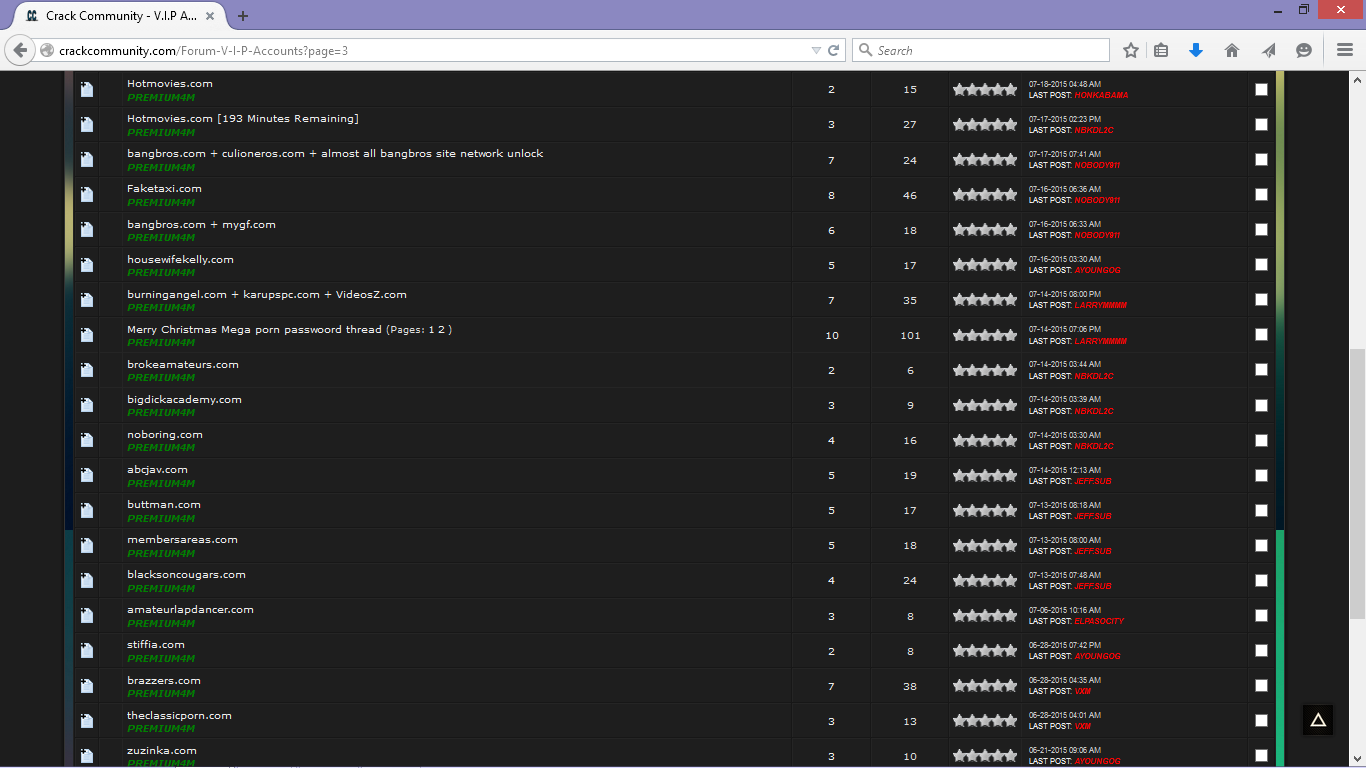Screen dimensions: 1366x768
Task: Go back using the browser back arrow
Action: (x=20, y=50)
